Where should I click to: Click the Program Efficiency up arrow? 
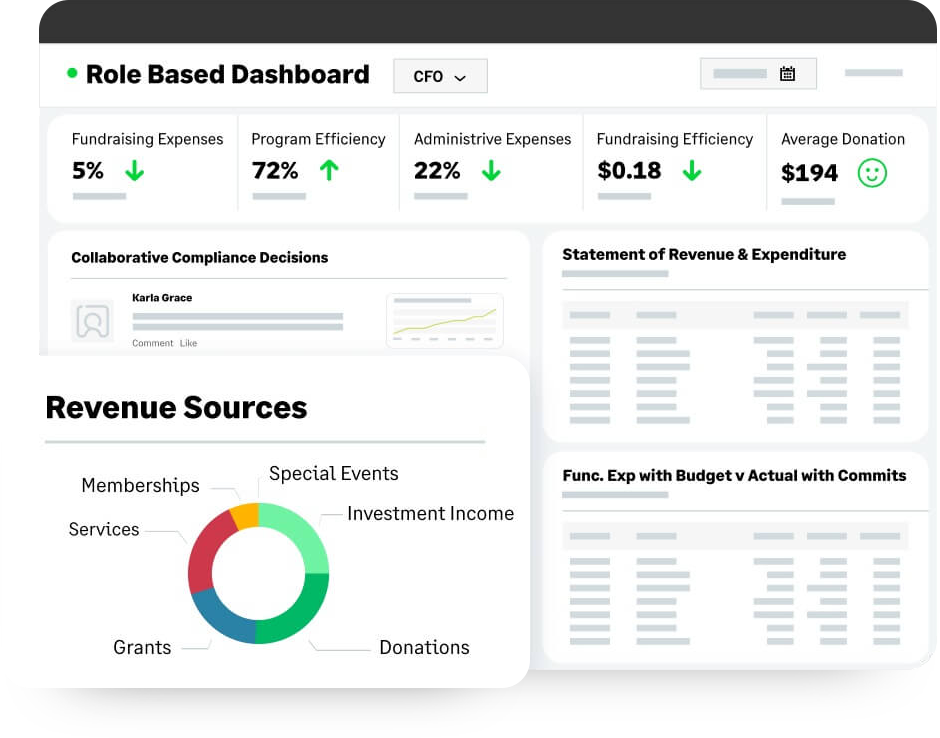[x=329, y=170]
